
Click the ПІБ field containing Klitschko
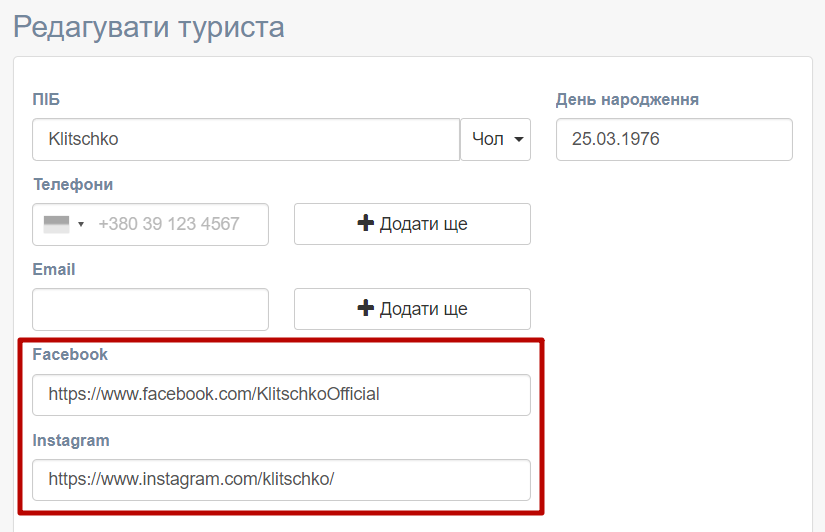coord(245,139)
